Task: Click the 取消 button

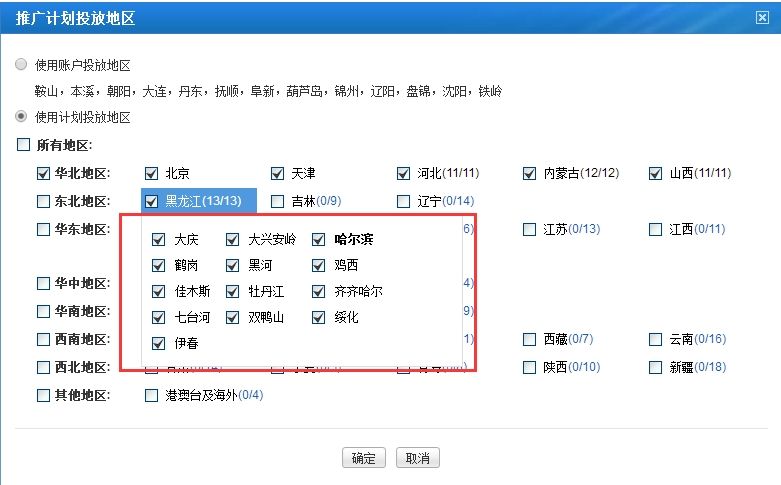Action: click(x=417, y=458)
